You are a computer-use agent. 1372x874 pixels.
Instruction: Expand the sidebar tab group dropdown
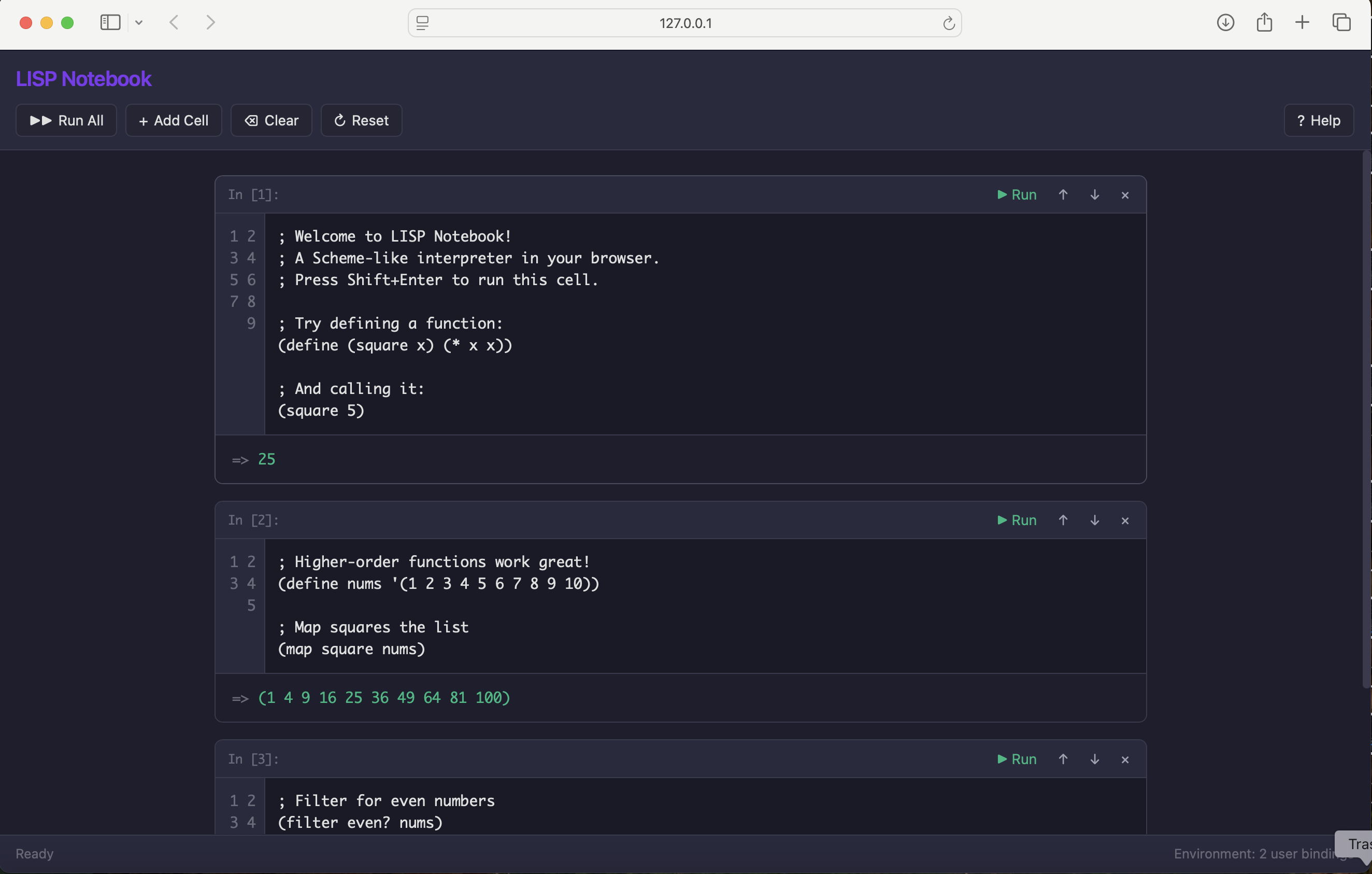click(139, 23)
